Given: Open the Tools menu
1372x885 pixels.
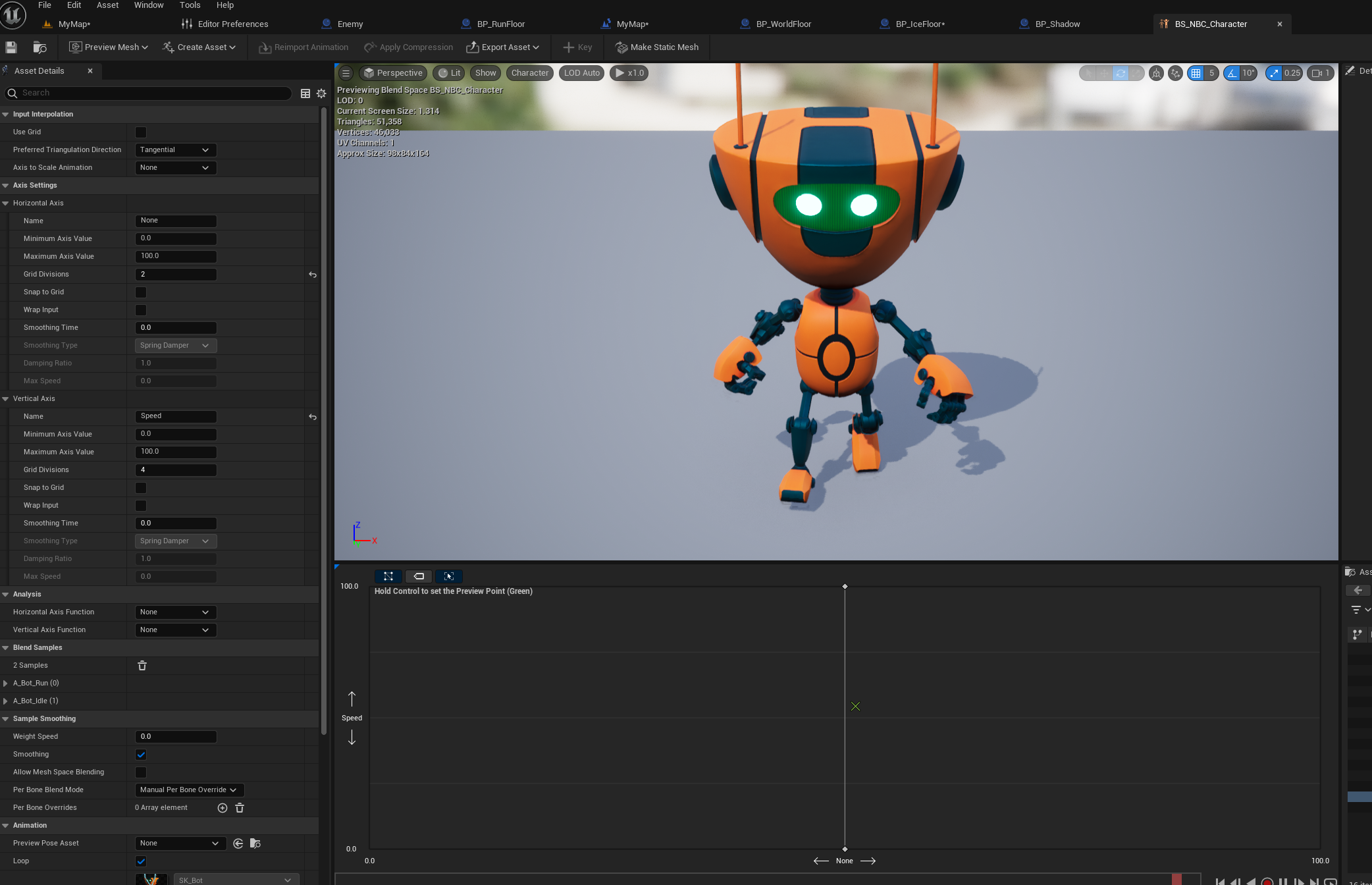Looking at the screenshot, I should [x=190, y=5].
